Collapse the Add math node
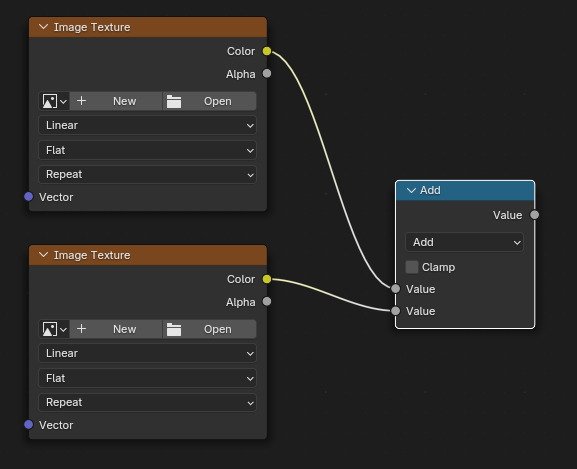Screen dimensions: 577x469 click(411, 190)
